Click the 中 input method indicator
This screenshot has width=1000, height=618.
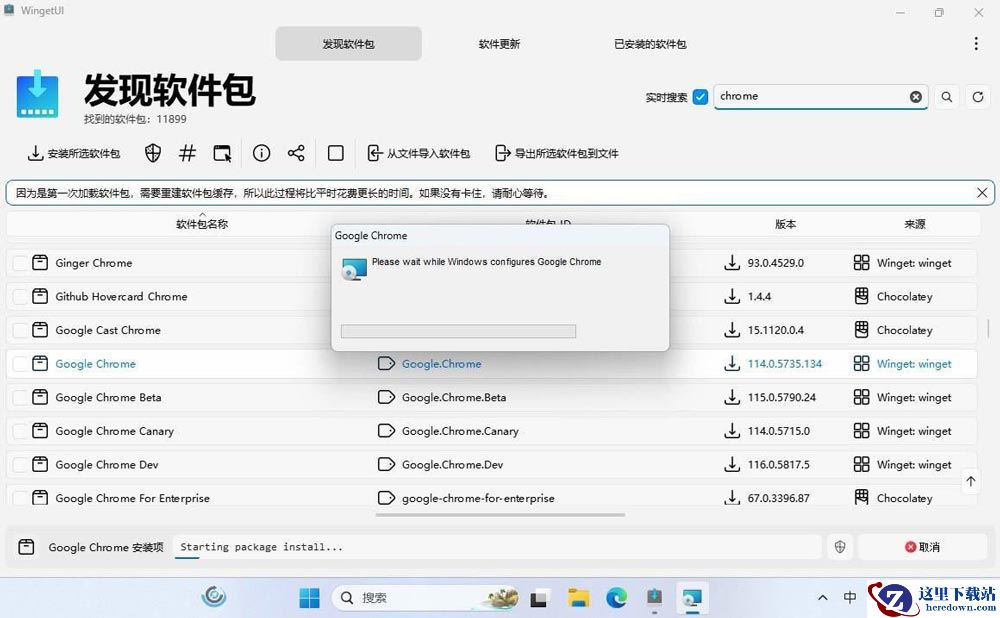(x=849, y=598)
